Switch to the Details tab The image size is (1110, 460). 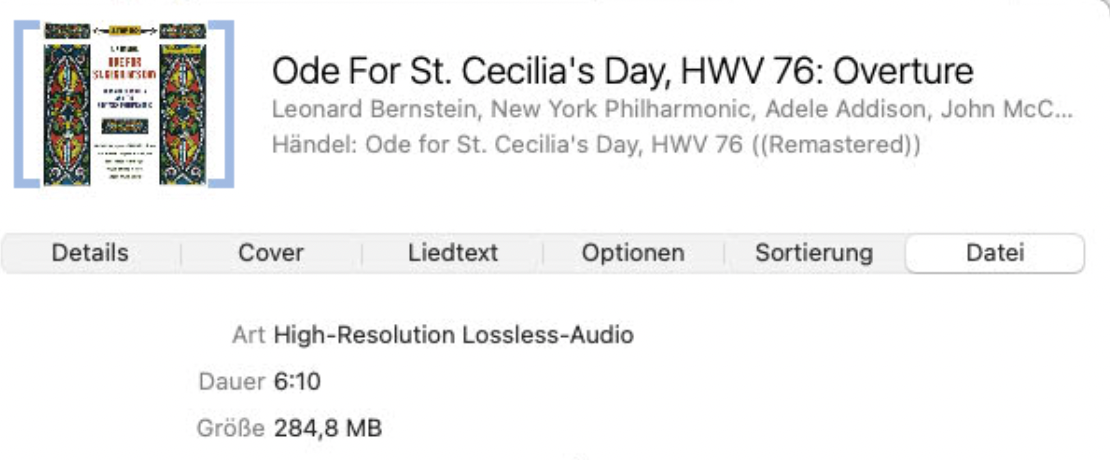[90, 253]
